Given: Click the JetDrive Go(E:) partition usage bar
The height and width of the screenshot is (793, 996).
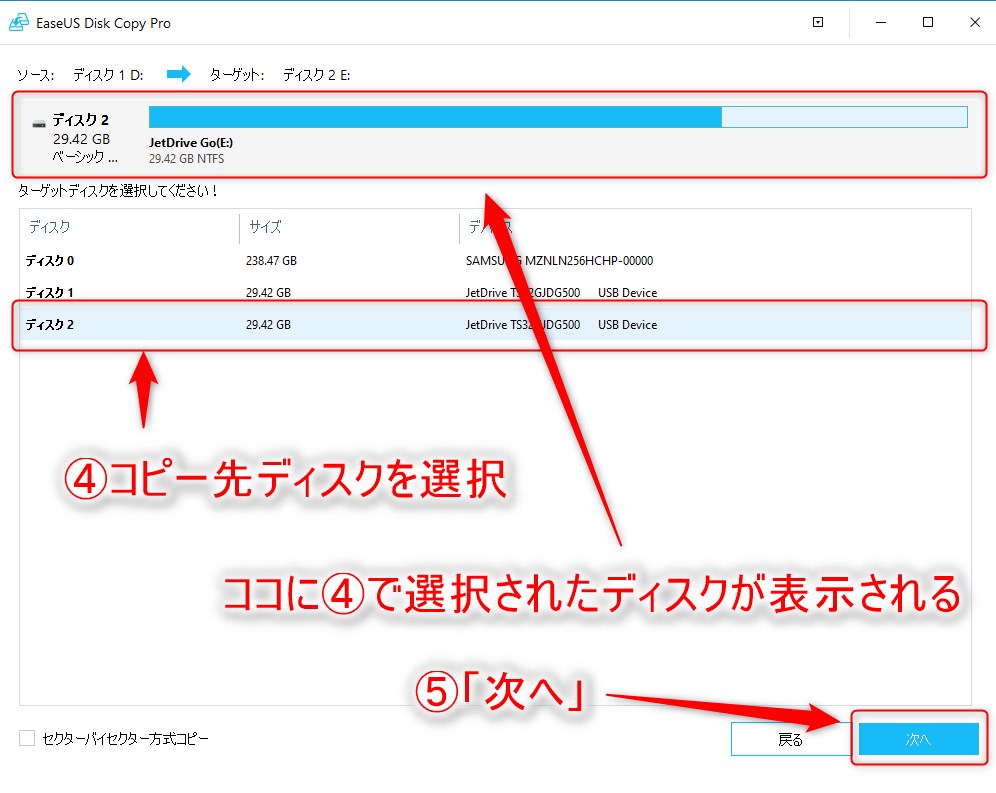Looking at the screenshot, I should click(x=558, y=117).
